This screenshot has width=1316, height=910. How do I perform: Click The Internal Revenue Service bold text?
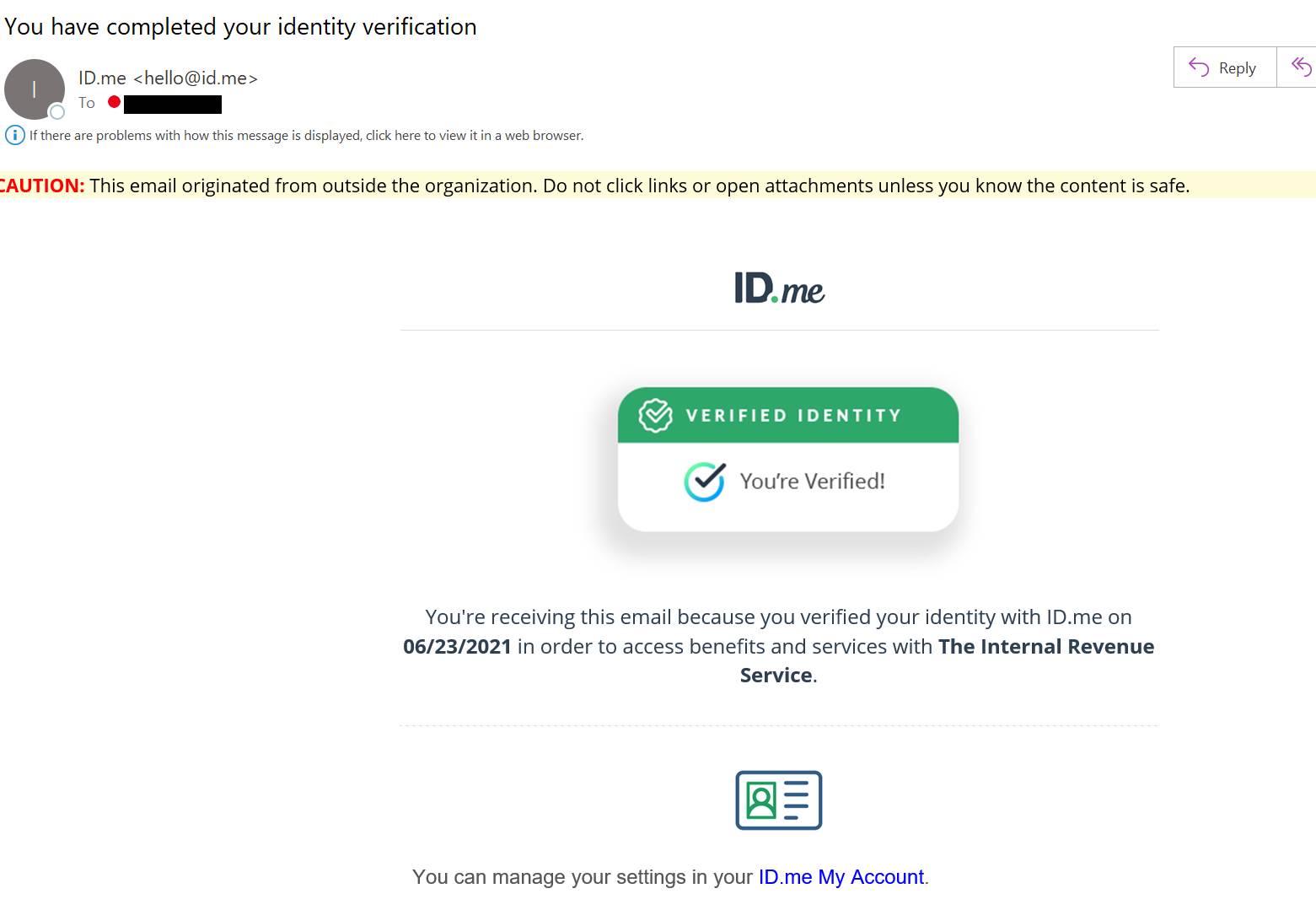coord(1045,647)
